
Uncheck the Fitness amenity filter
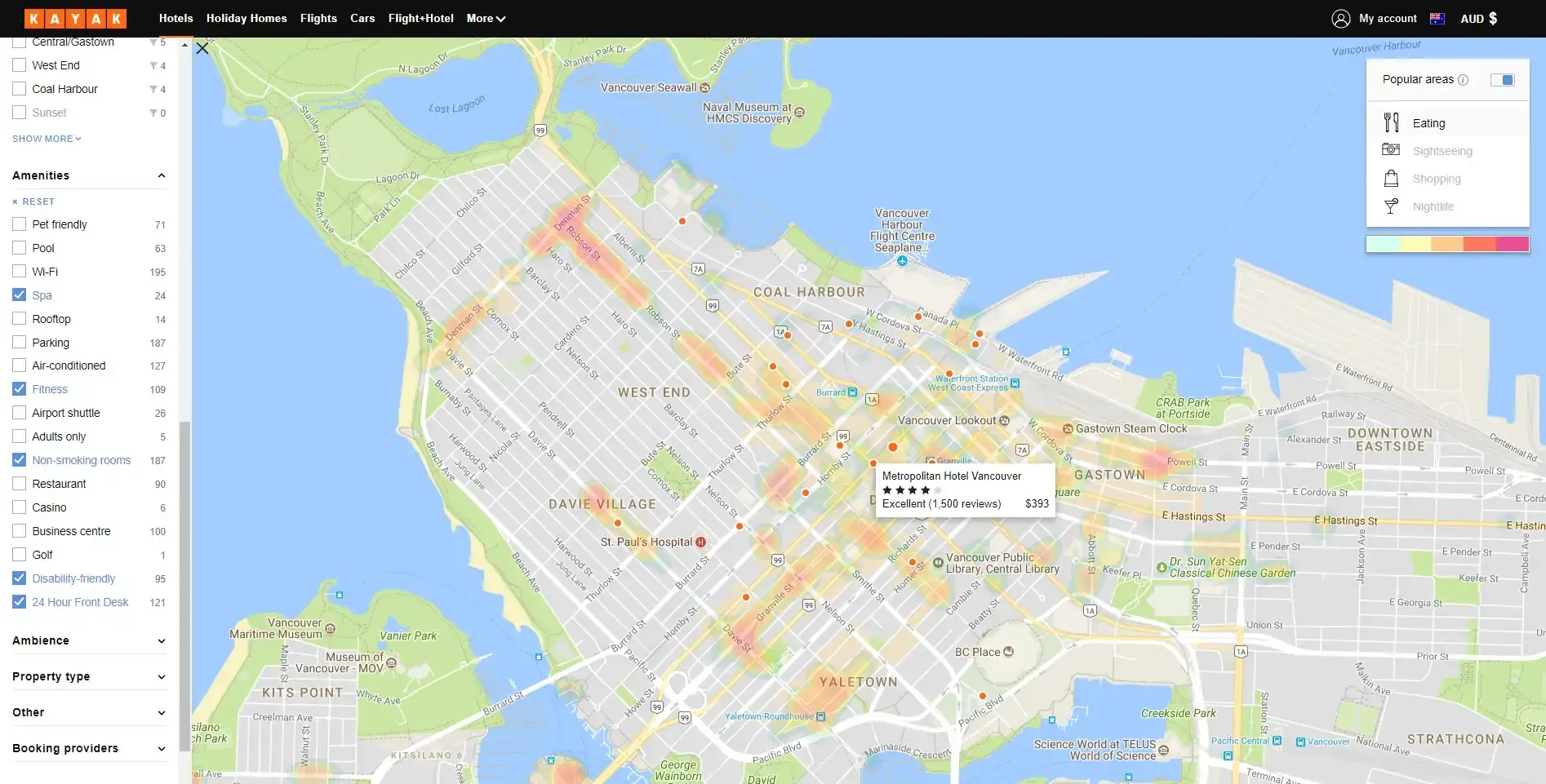pyautogui.click(x=20, y=389)
